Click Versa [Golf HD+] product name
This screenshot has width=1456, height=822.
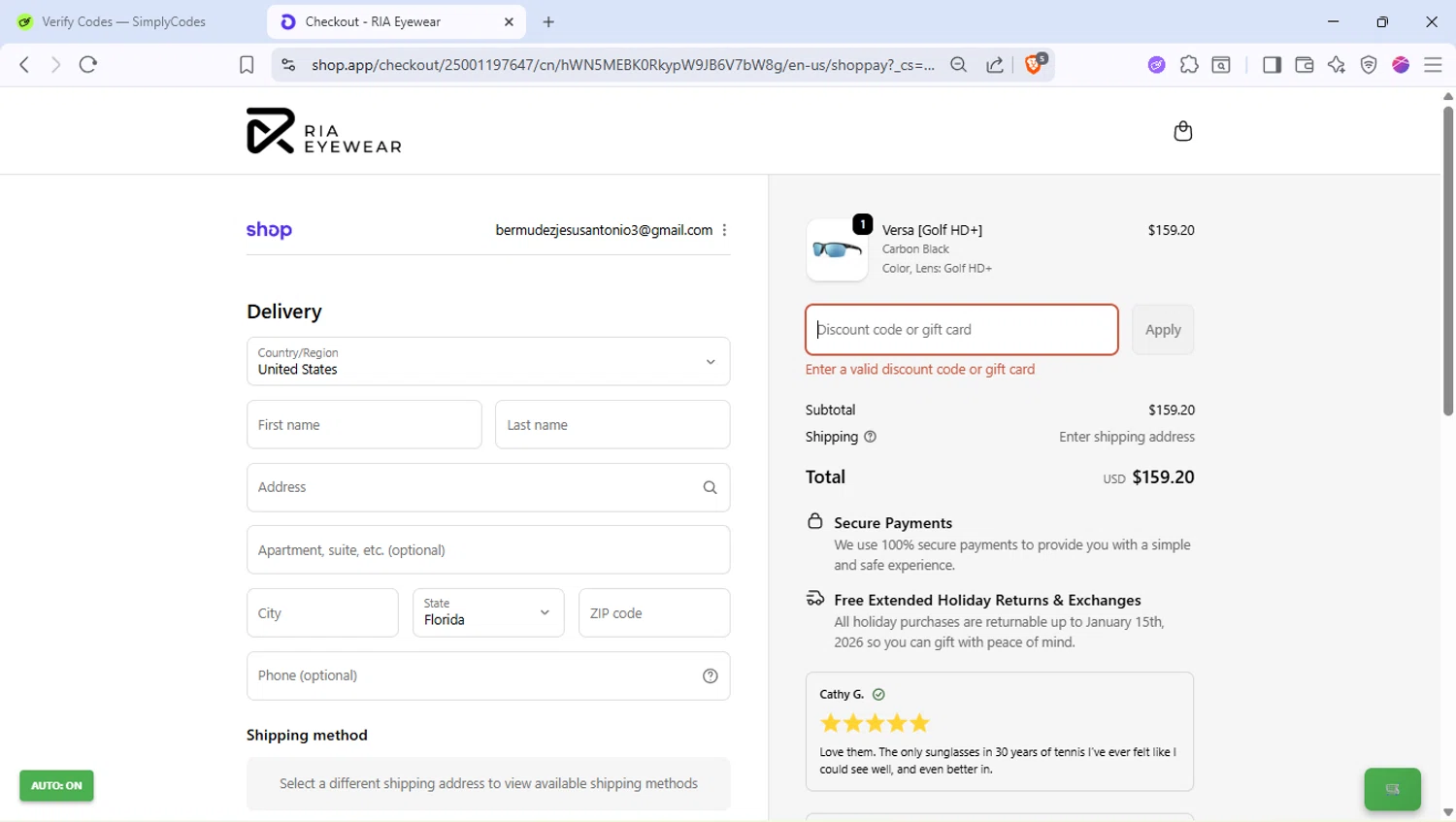coord(932,230)
